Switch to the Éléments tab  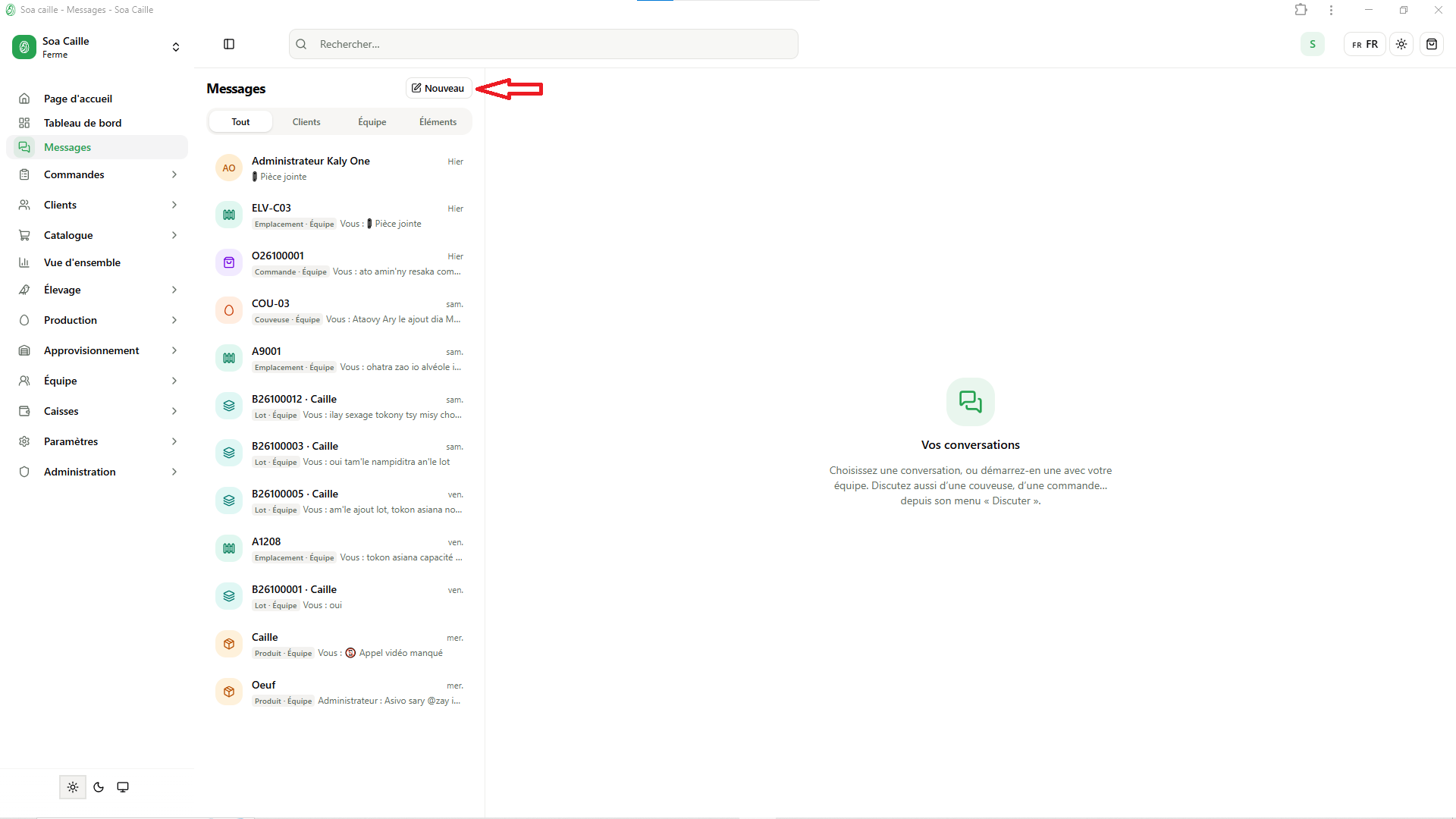tap(438, 122)
